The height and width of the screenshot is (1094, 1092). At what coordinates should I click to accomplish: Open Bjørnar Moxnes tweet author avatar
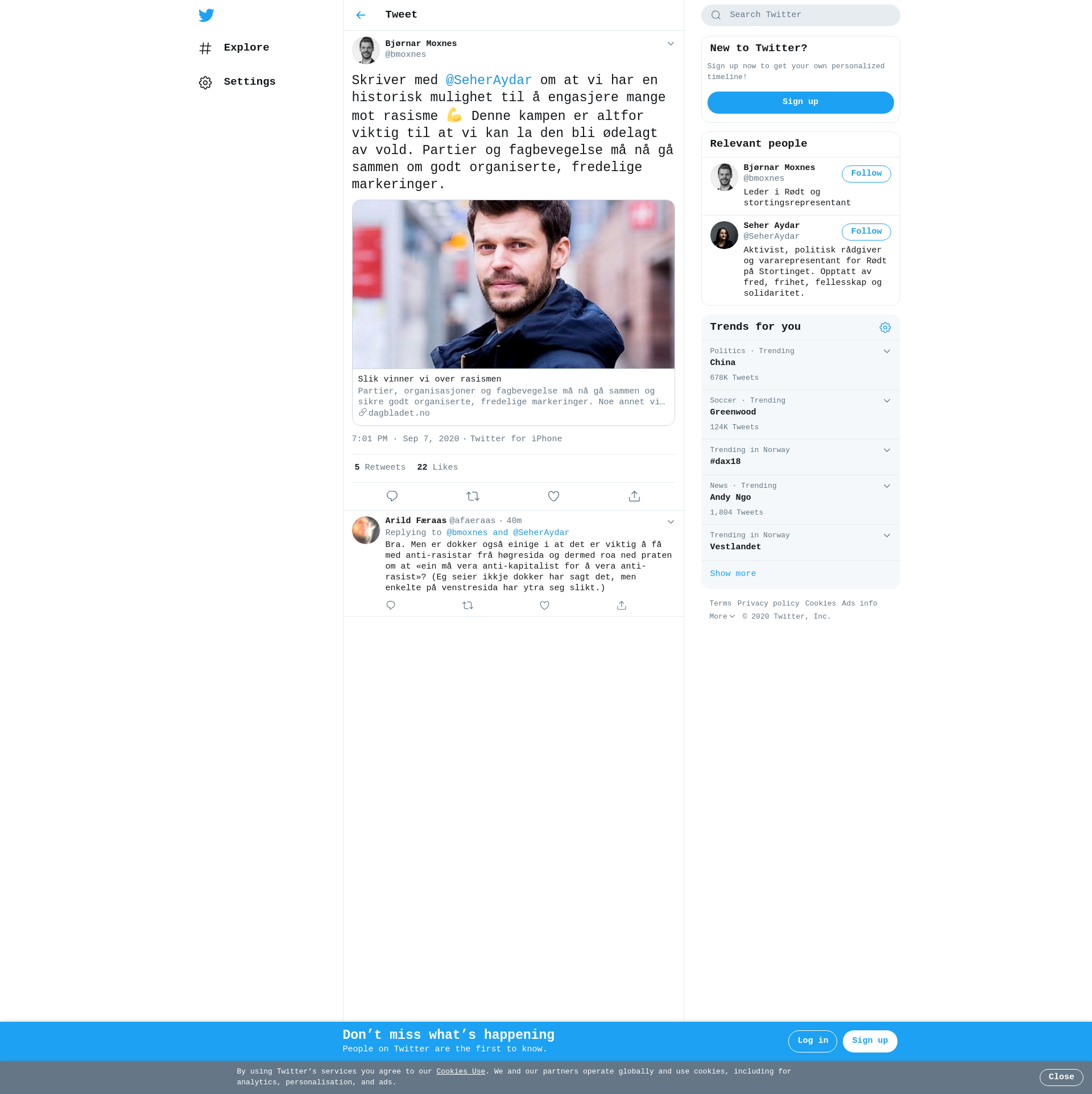click(366, 50)
